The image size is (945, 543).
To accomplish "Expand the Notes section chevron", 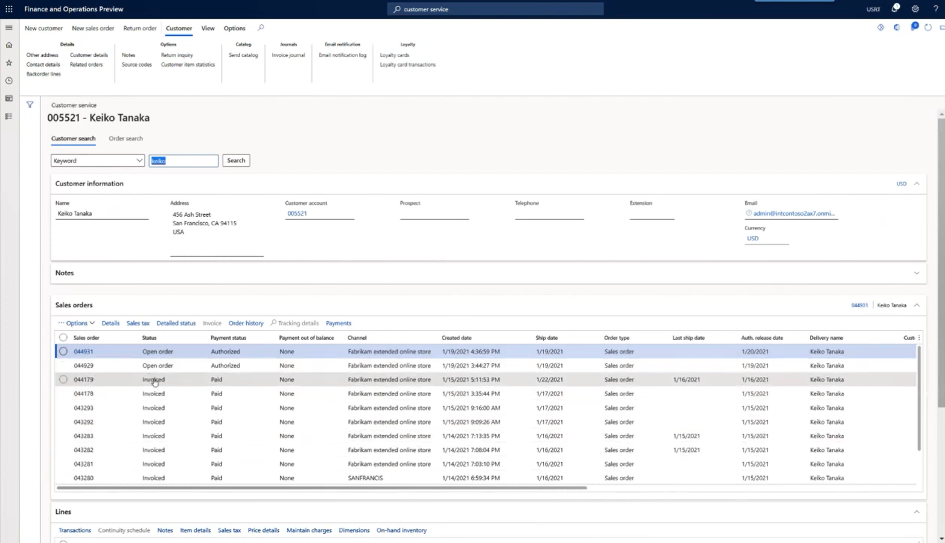I will click(917, 272).
